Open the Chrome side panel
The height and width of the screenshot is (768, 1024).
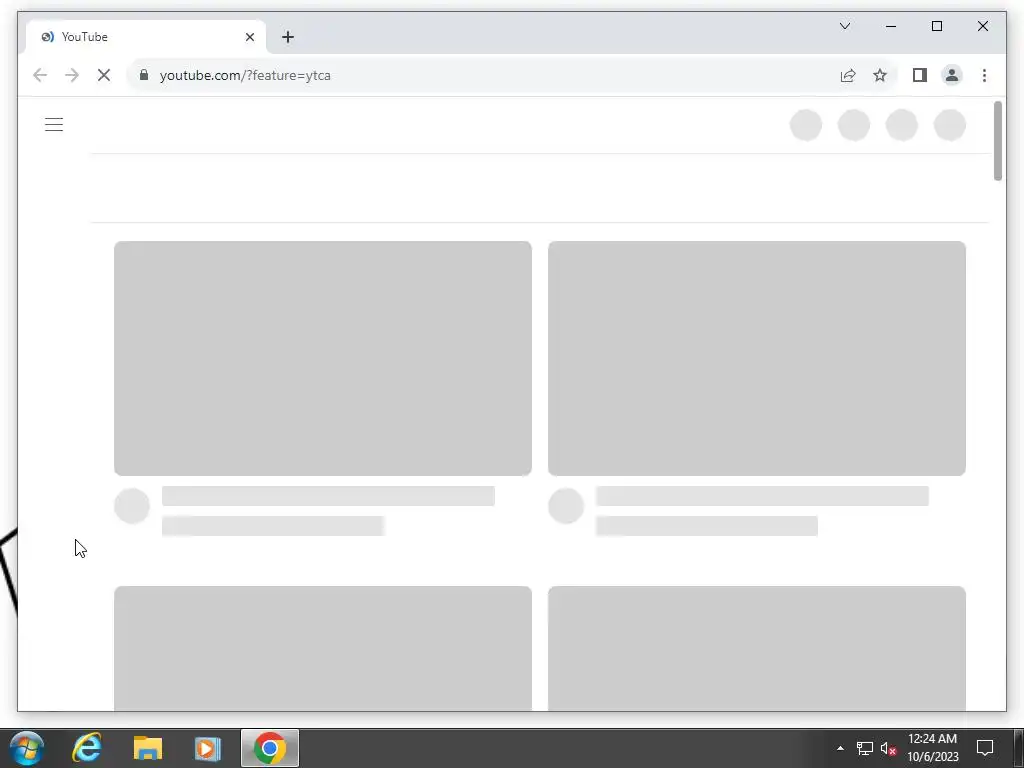coord(920,75)
